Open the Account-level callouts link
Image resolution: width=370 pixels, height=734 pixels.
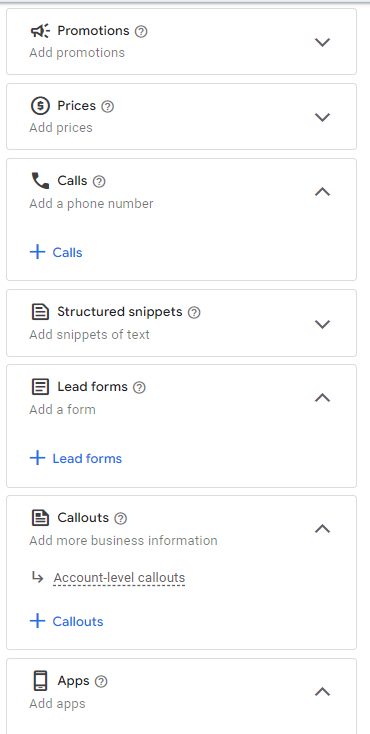pyautogui.click(x=119, y=578)
